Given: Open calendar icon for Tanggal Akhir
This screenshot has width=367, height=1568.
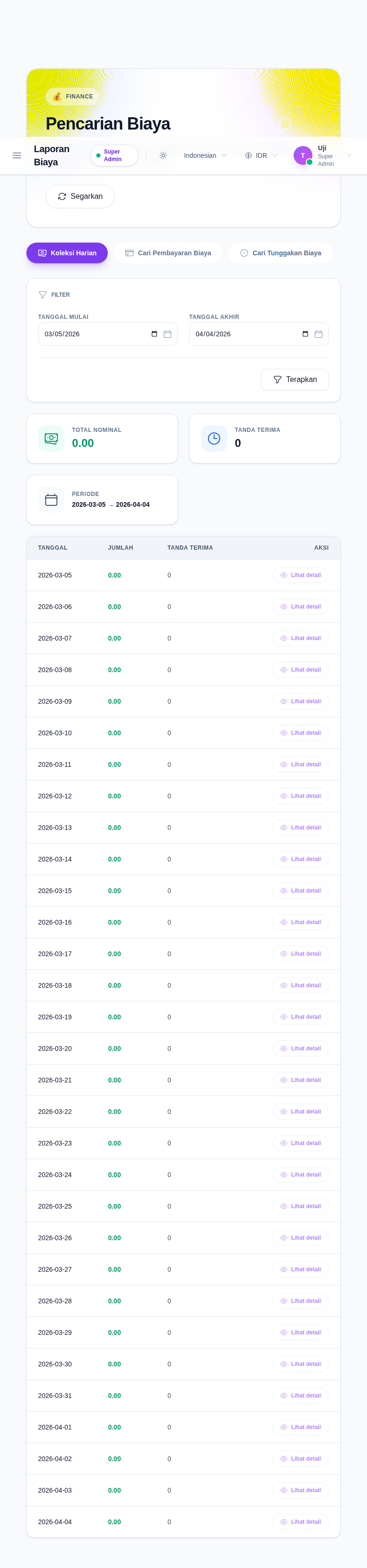Looking at the screenshot, I should (x=319, y=334).
